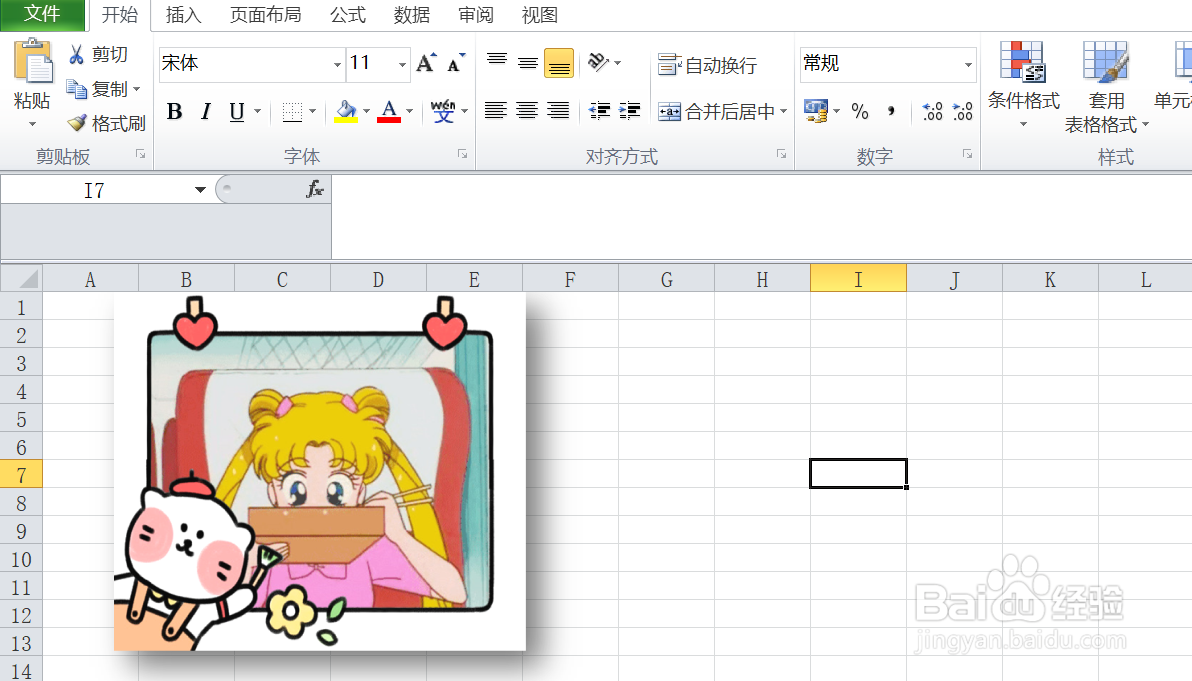1192x681 pixels.
Task: Switch to 开始 Home tab
Action: 120,15
